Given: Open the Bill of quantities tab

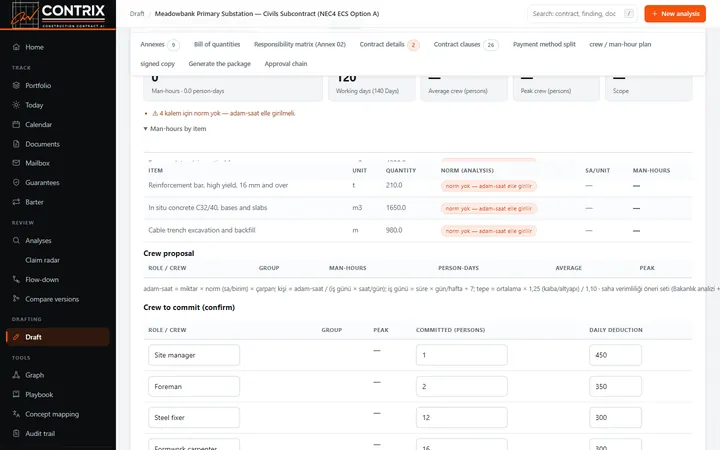Looking at the screenshot, I should pyautogui.click(x=217, y=45).
